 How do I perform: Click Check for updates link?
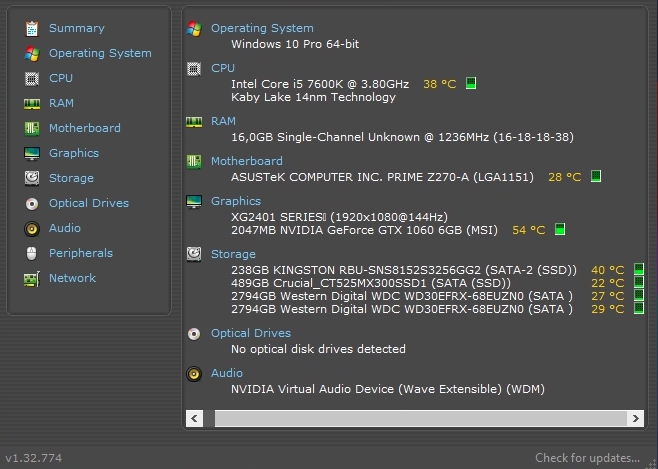click(588, 458)
